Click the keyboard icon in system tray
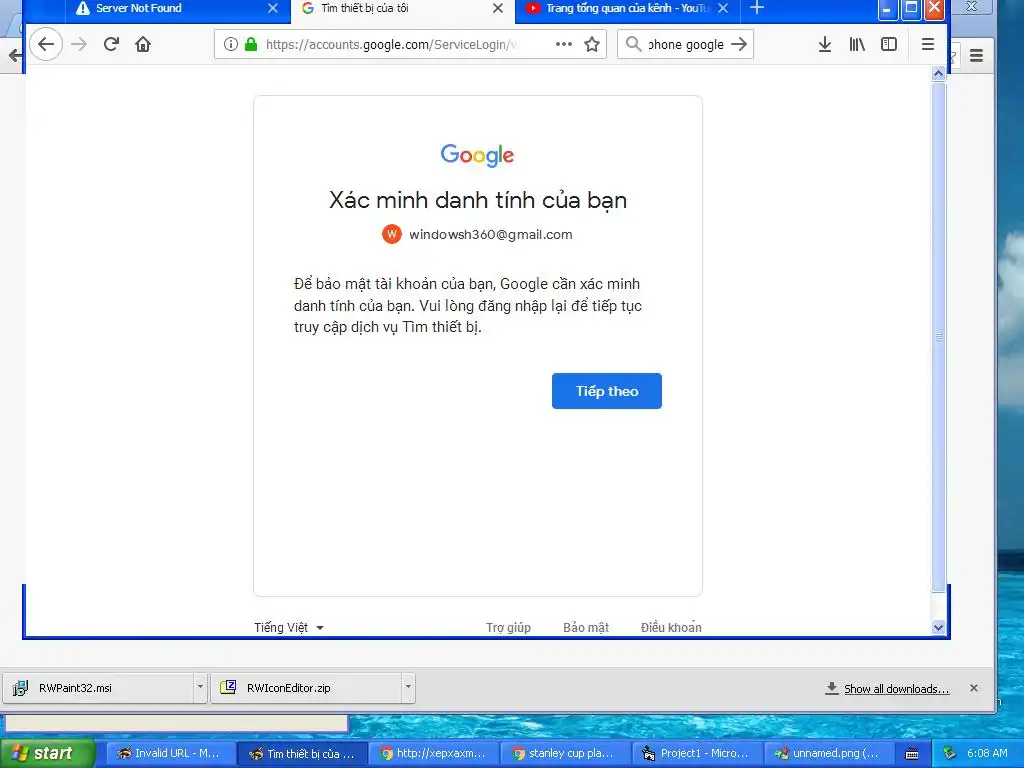 point(912,754)
